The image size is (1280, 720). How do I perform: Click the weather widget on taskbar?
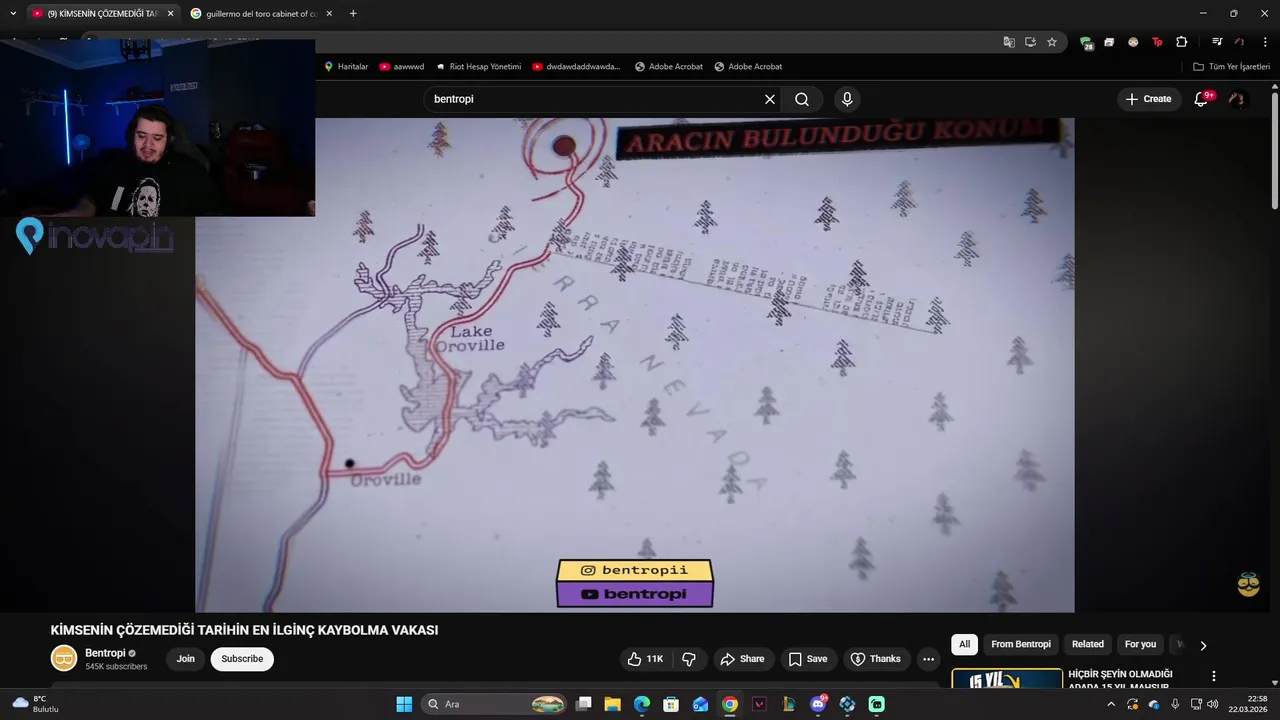click(x=35, y=704)
